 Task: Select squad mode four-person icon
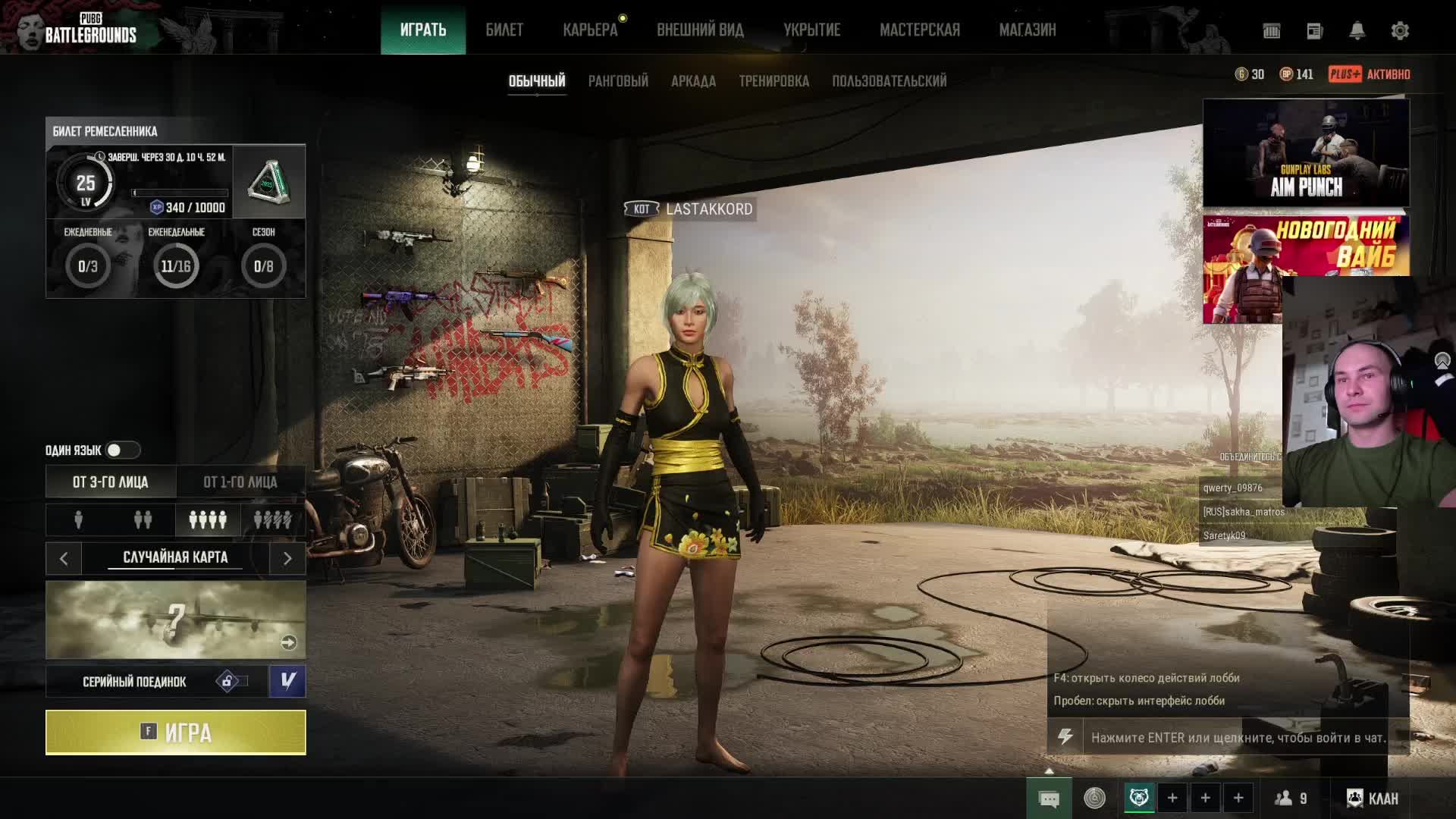[x=208, y=520]
